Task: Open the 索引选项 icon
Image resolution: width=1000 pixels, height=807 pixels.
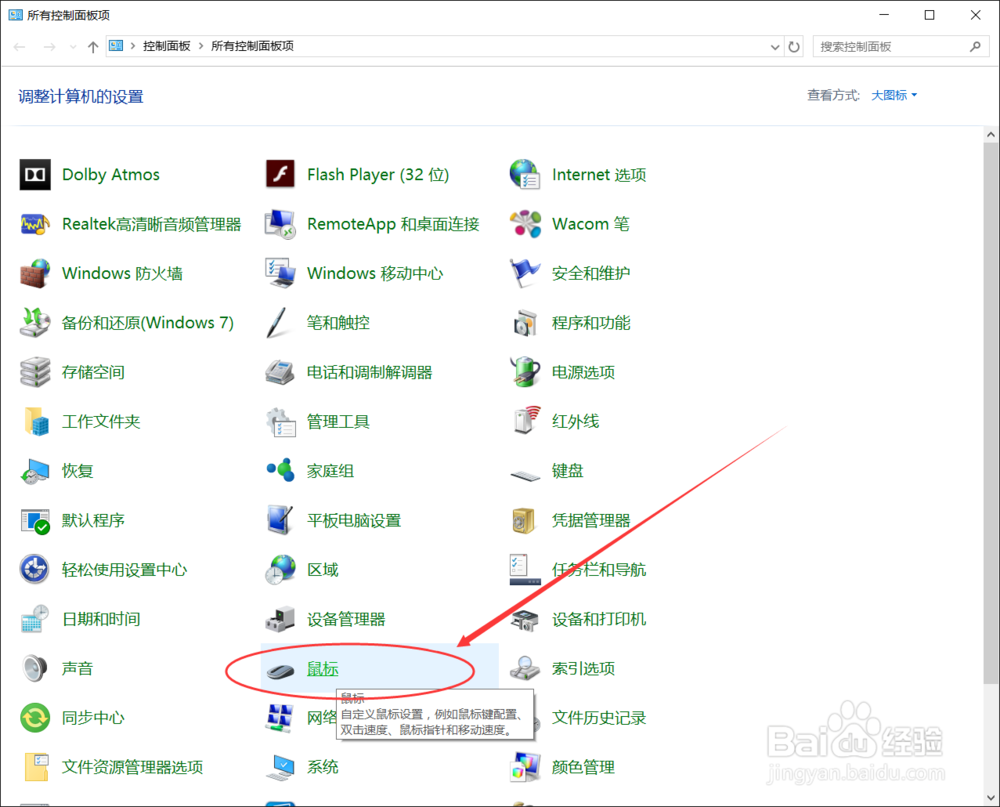Action: click(x=525, y=668)
